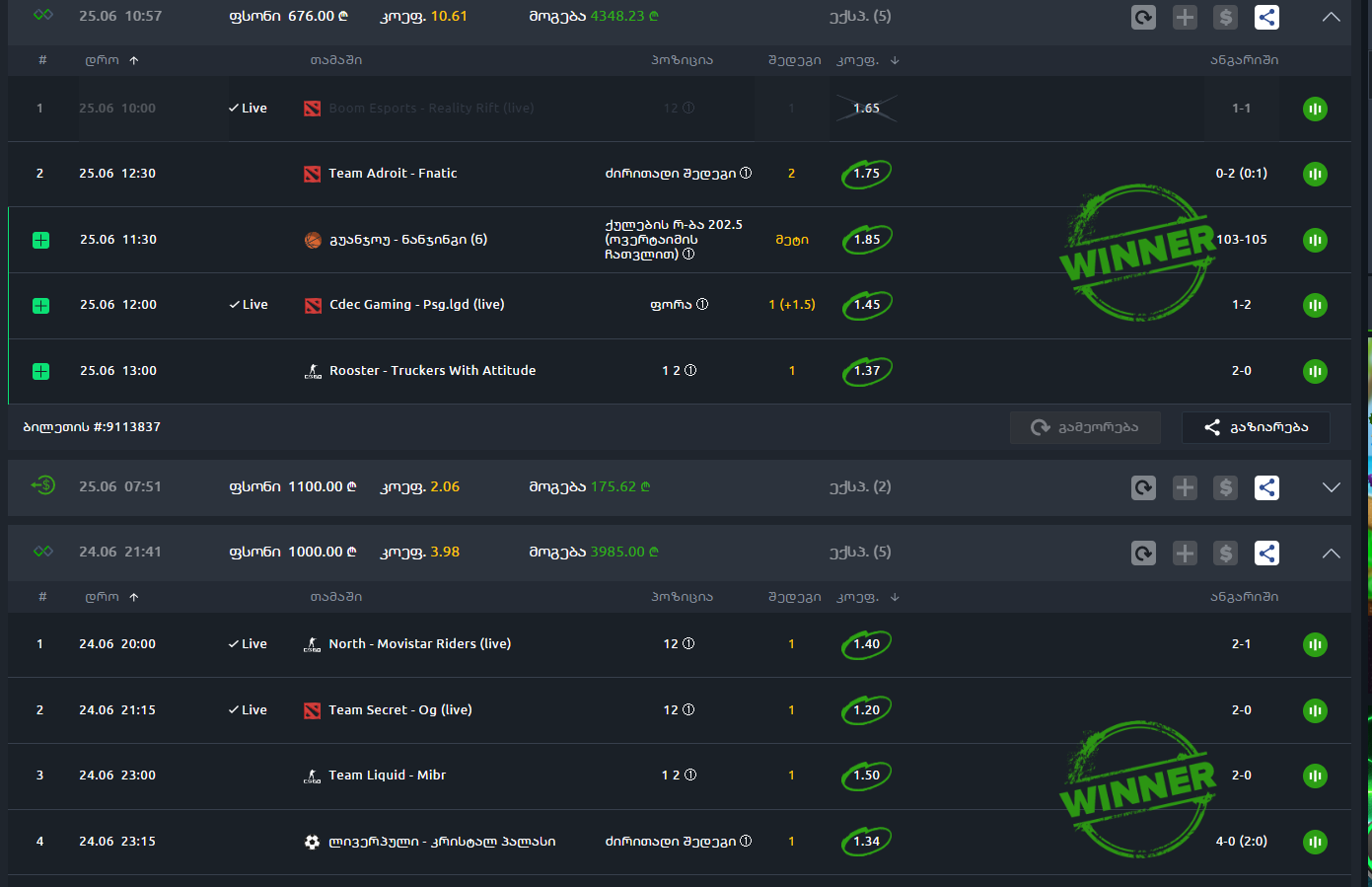
Task: Click the dollar cash-out icon on the 24.06 21:41 ticket
Action: pos(1225,553)
